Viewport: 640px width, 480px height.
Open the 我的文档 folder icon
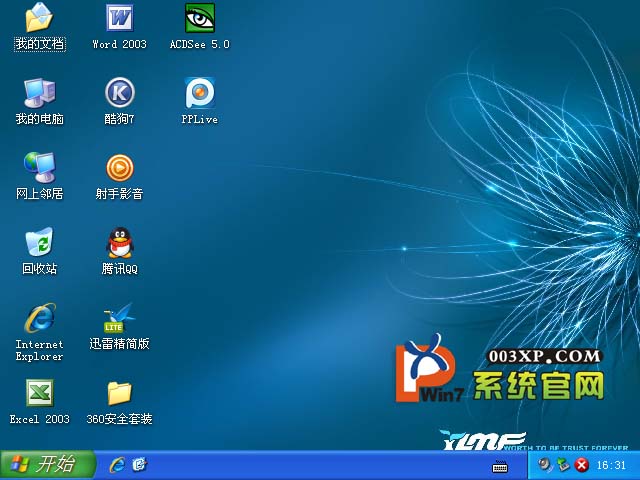pos(39,18)
